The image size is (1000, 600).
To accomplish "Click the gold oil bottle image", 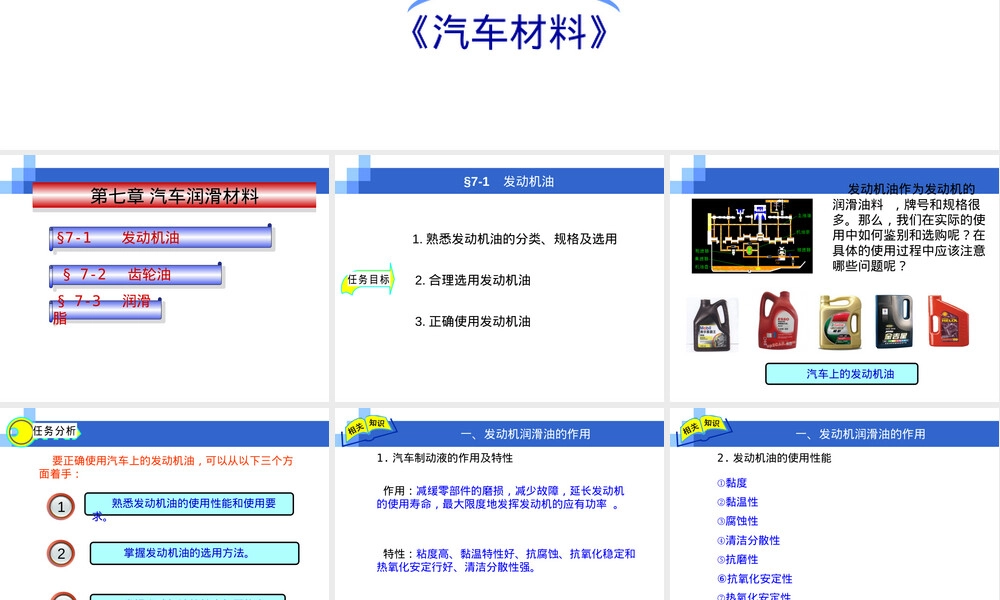I will (840, 322).
